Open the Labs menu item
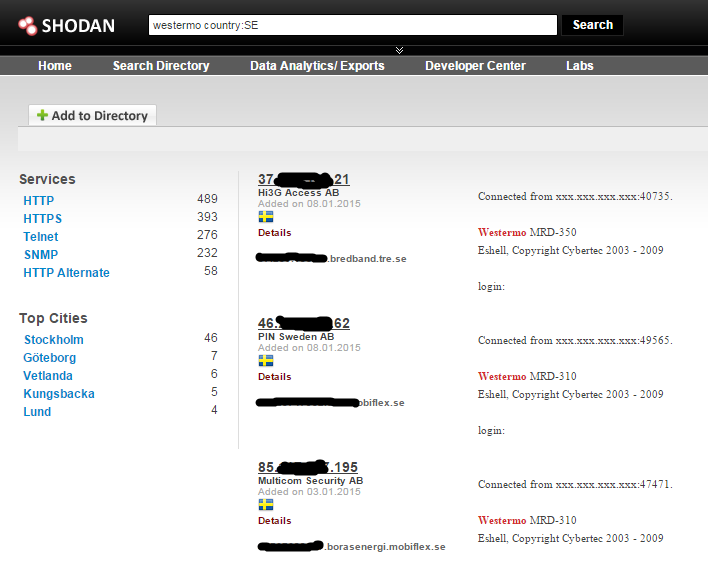Image resolution: width=708 pixels, height=561 pixels. (579, 66)
